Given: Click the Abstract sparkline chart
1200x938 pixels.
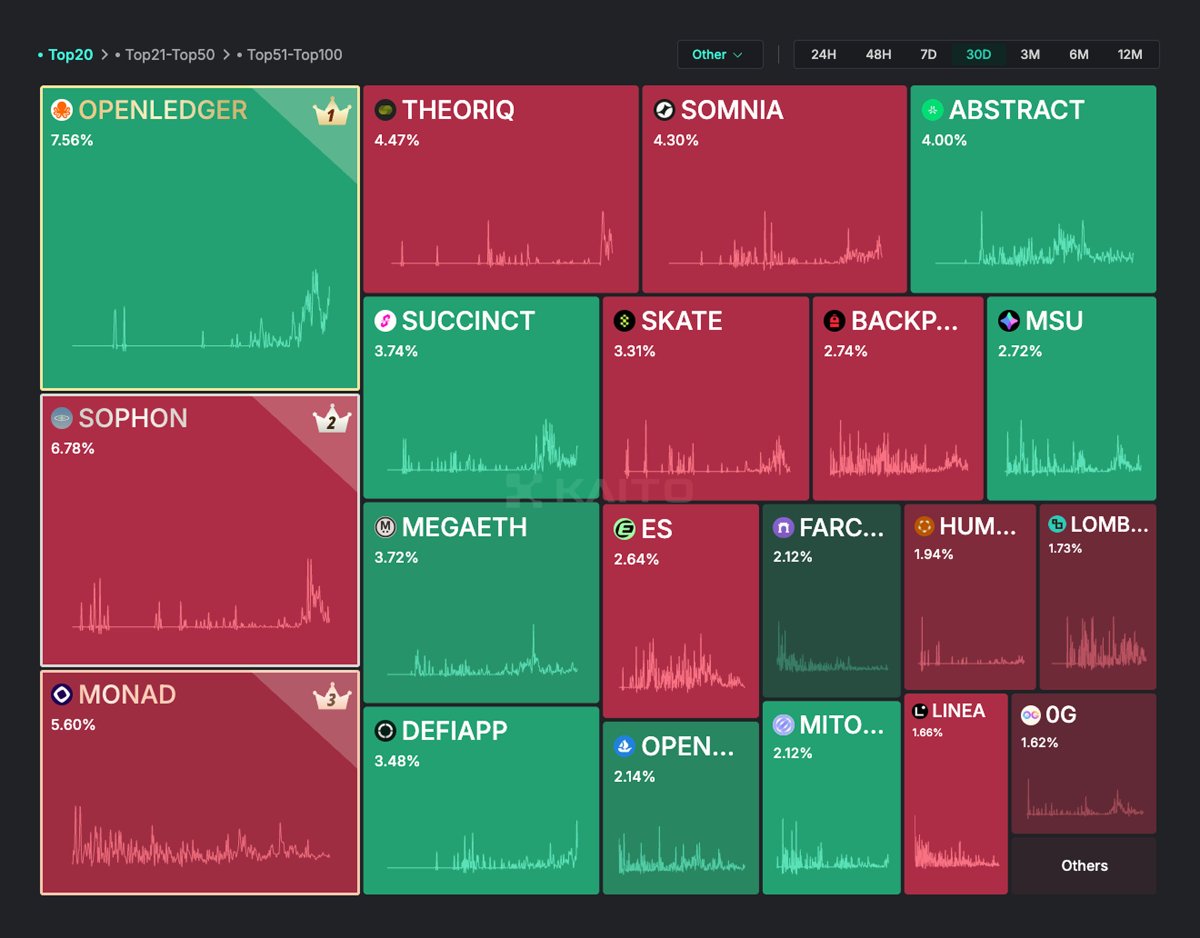Looking at the screenshot, I should (1034, 238).
